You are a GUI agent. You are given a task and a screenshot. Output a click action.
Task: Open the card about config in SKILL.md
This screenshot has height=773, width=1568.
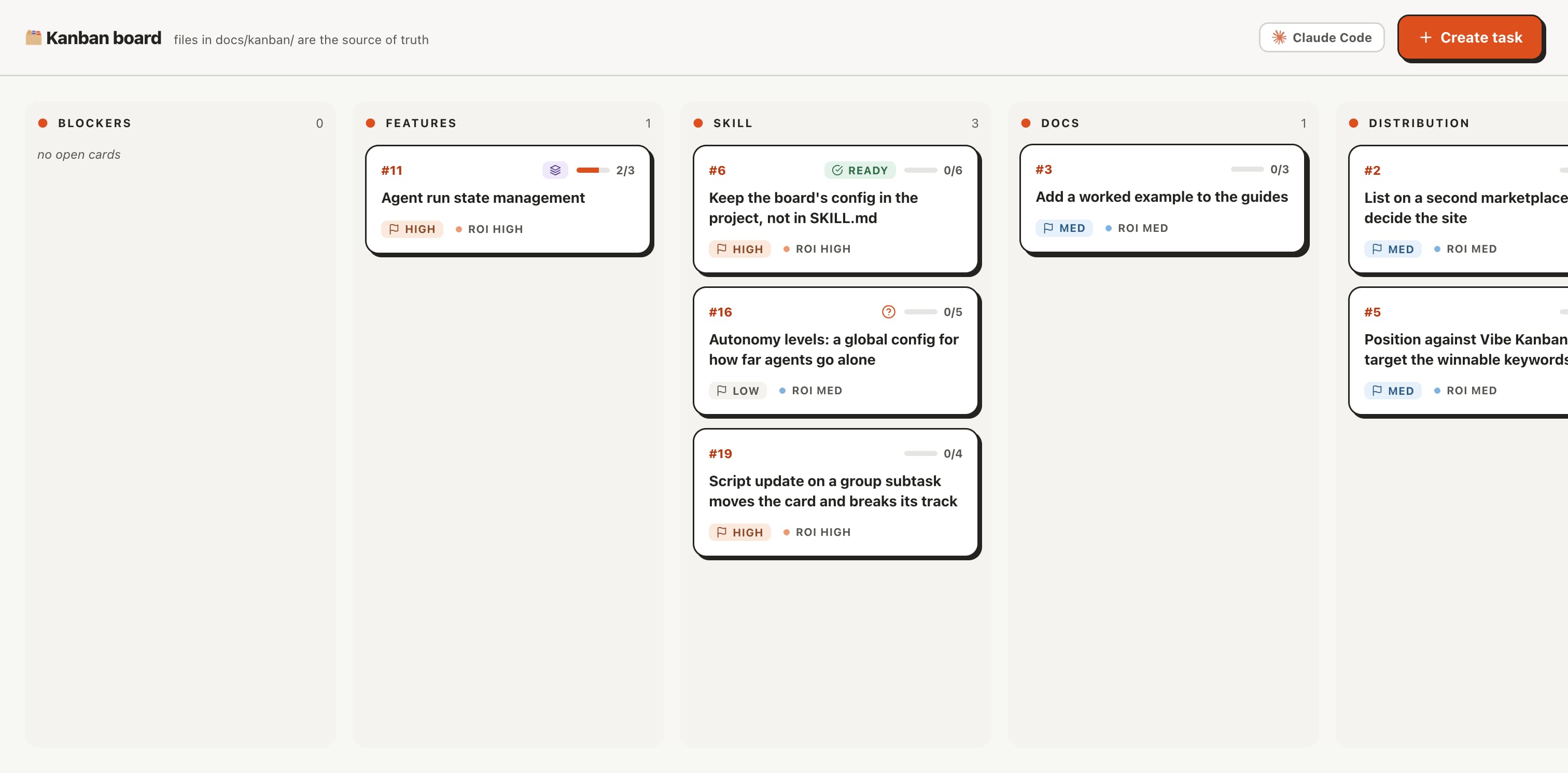click(x=836, y=209)
